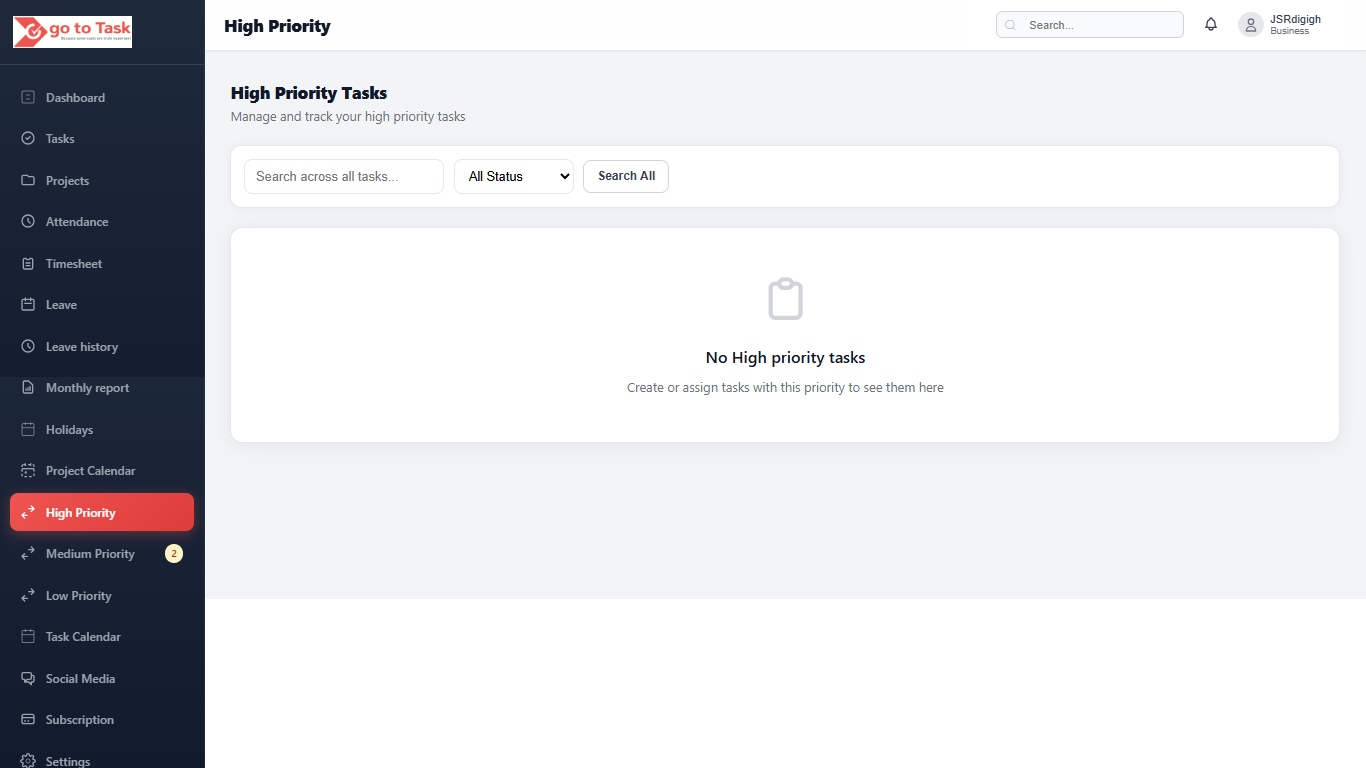Go to Social Media section
The width and height of the screenshot is (1366, 768).
click(102, 678)
